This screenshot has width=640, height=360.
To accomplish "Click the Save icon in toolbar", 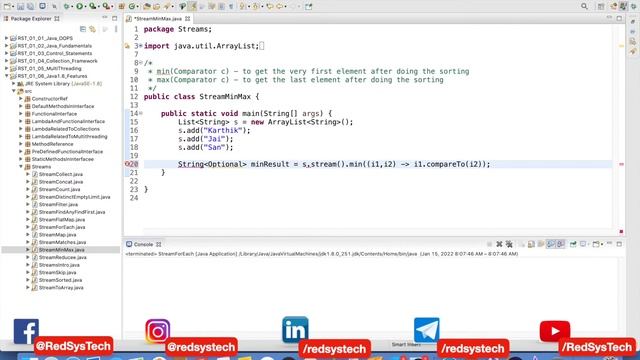I will (x=20, y=6).
